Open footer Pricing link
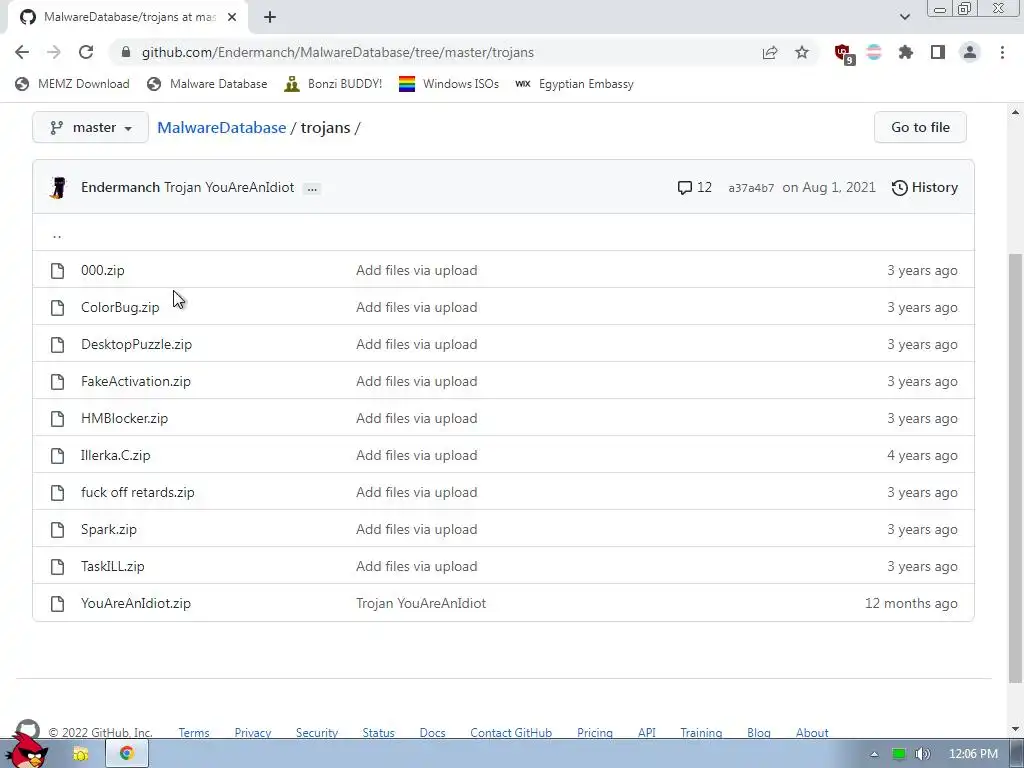 [595, 733]
